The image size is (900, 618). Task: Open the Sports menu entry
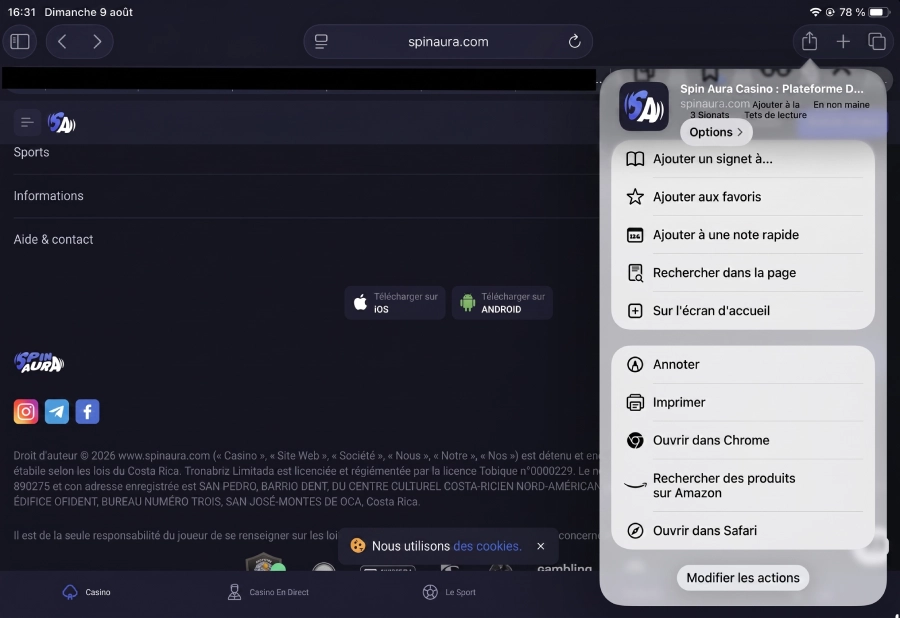(32, 152)
